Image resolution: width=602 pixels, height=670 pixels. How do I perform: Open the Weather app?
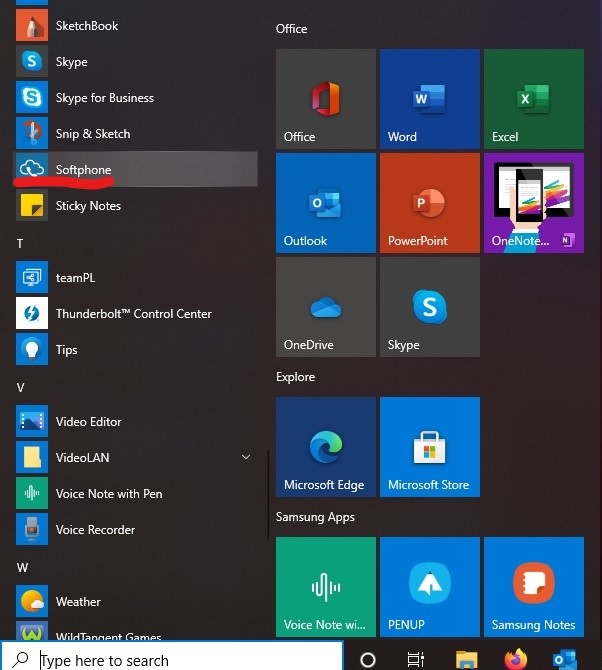click(136, 601)
